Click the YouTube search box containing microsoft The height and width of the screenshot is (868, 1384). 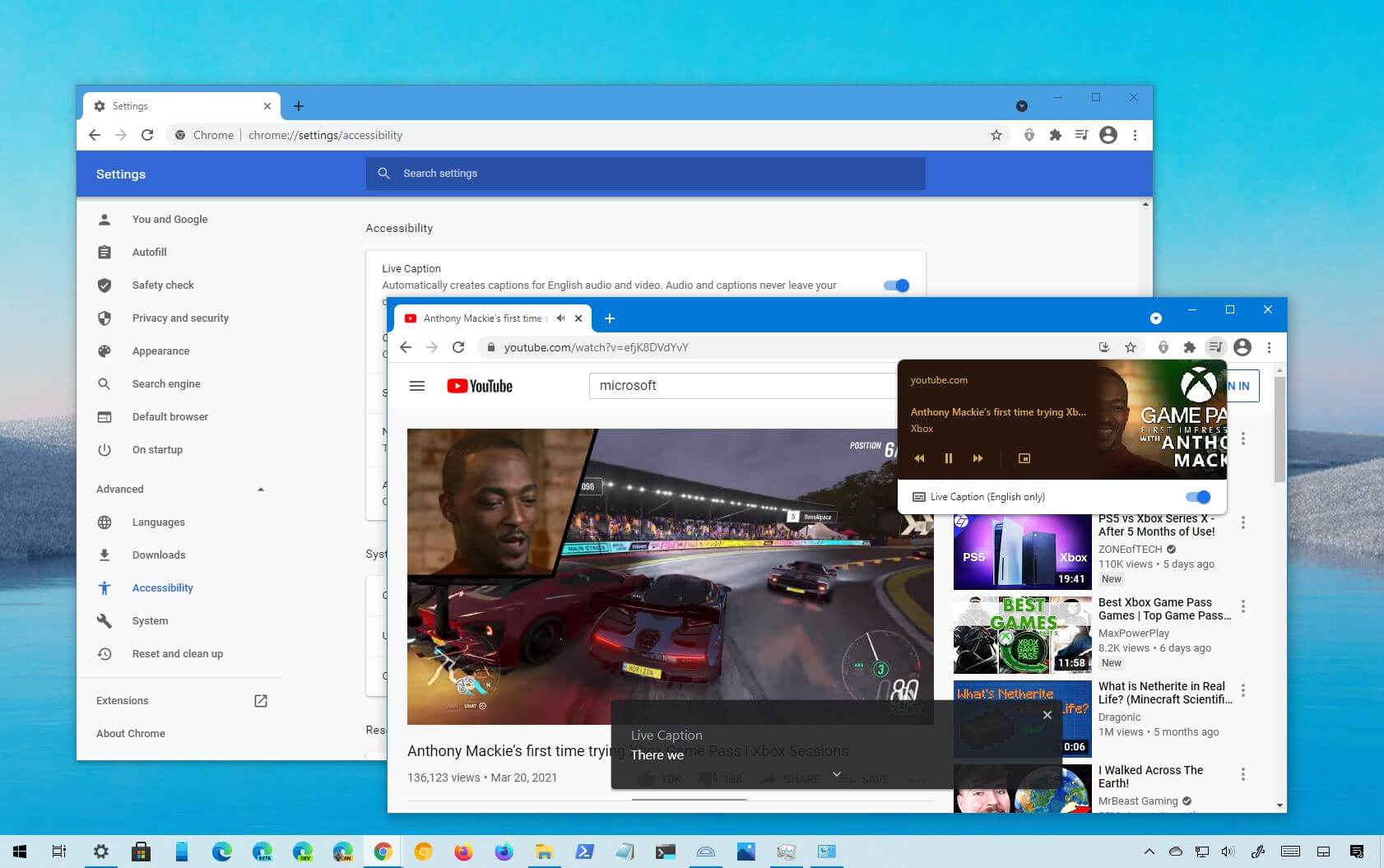[x=742, y=386]
